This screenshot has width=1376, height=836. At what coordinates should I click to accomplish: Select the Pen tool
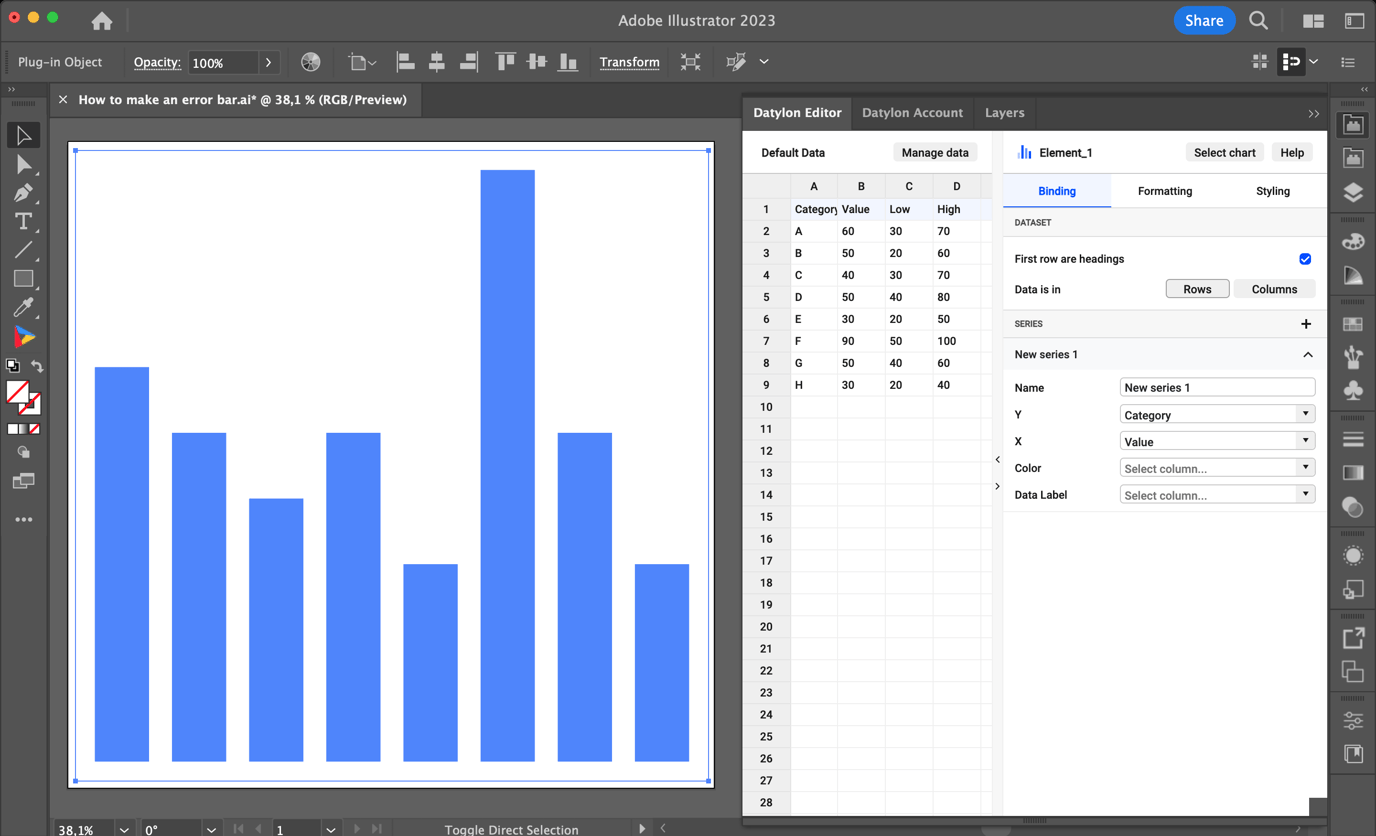pyautogui.click(x=24, y=193)
